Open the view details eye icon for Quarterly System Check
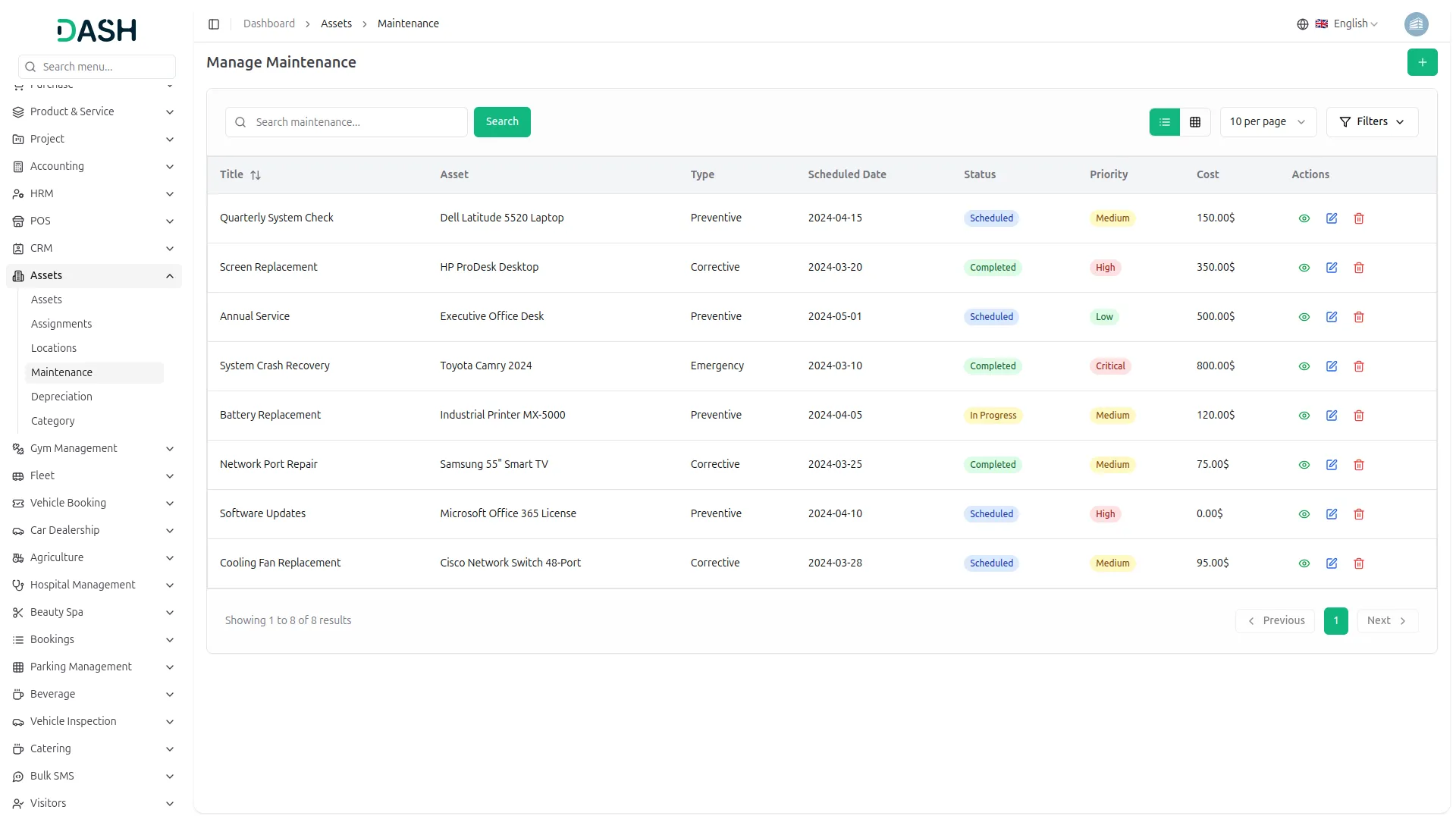Viewport: 1456px width, 819px height. point(1304,218)
